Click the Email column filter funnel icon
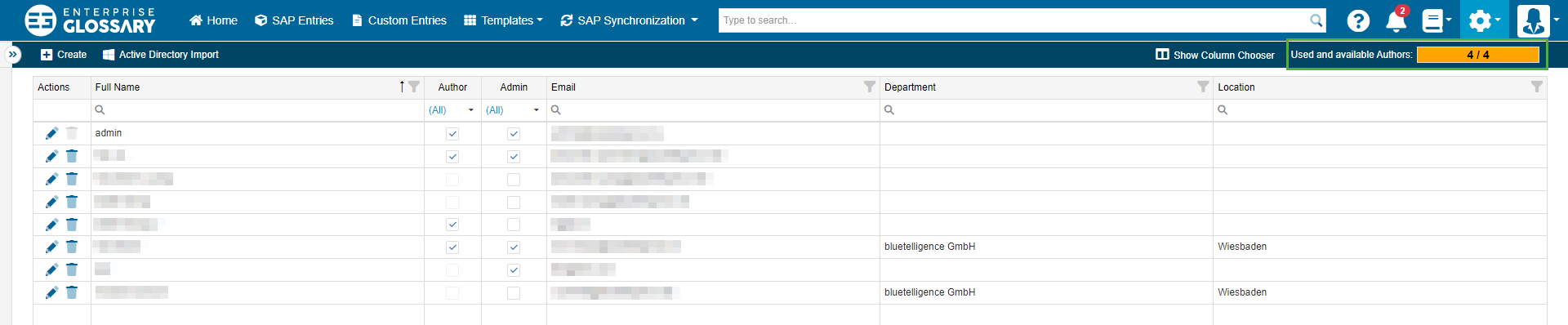This screenshot has height=325, width=1568. click(870, 87)
